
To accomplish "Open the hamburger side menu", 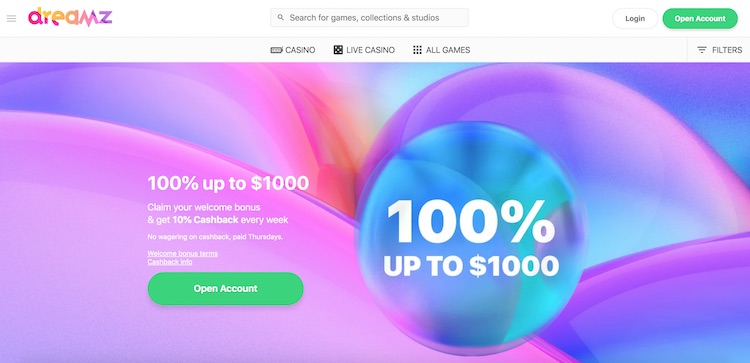I will 11,19.
